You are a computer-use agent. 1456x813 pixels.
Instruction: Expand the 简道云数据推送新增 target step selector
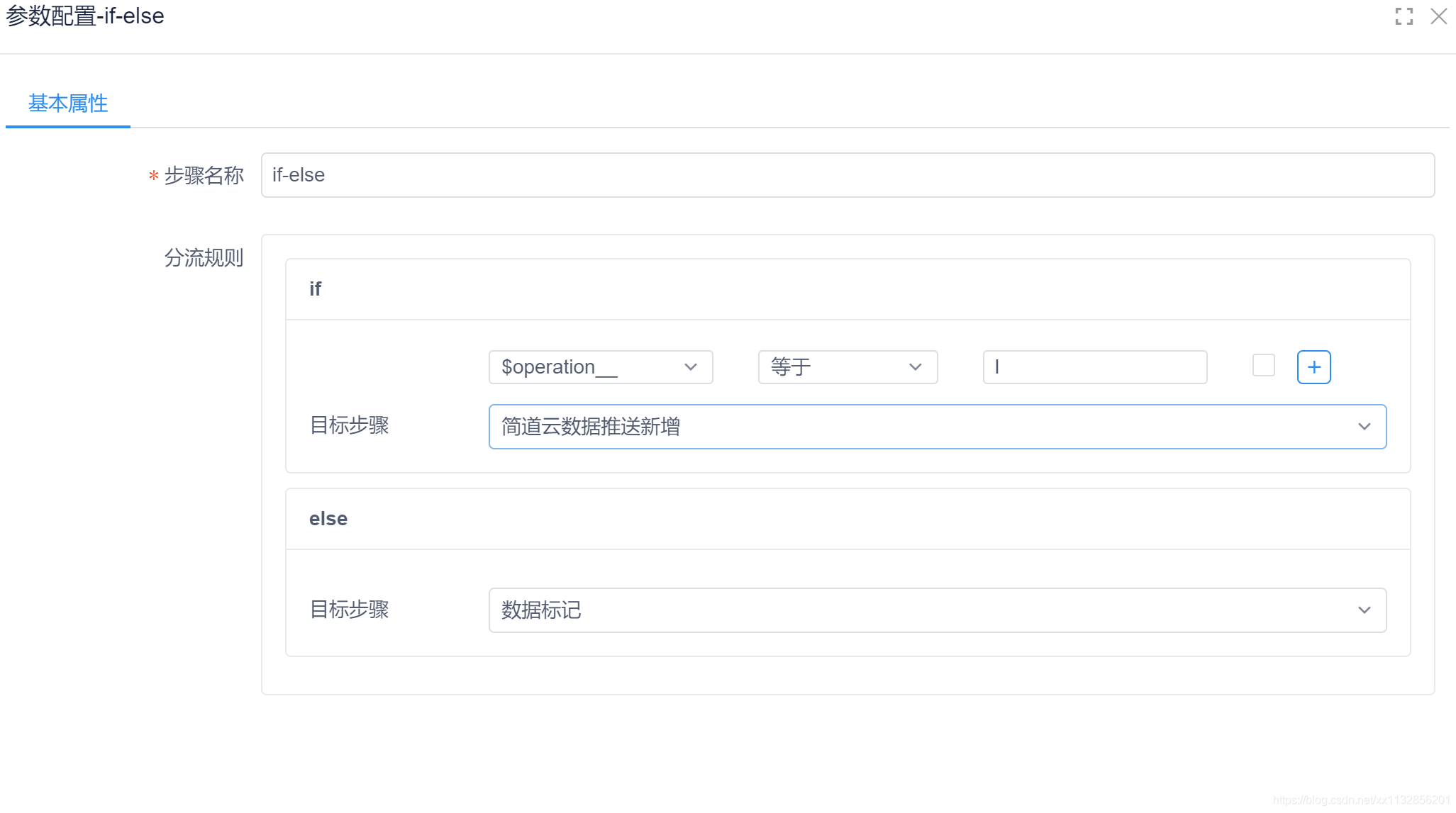[922, 427]
